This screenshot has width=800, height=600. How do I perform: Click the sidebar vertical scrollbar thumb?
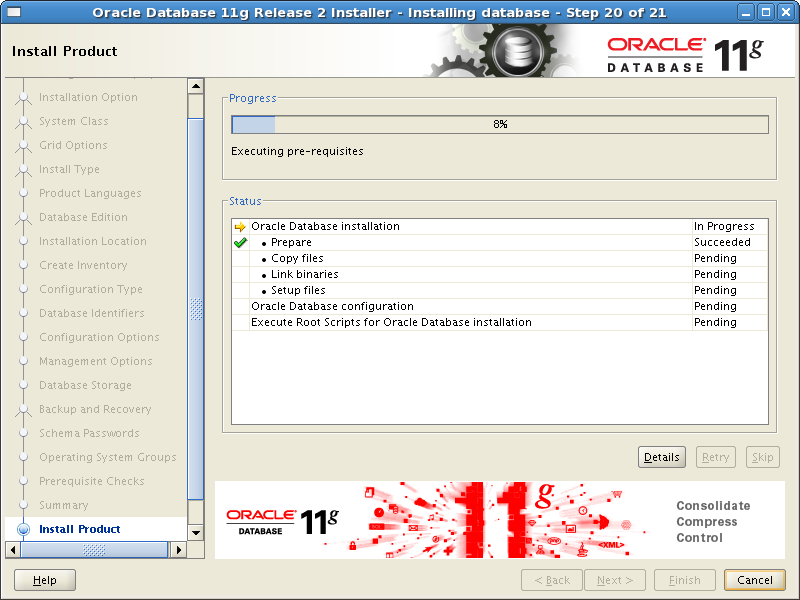[196, 309]
